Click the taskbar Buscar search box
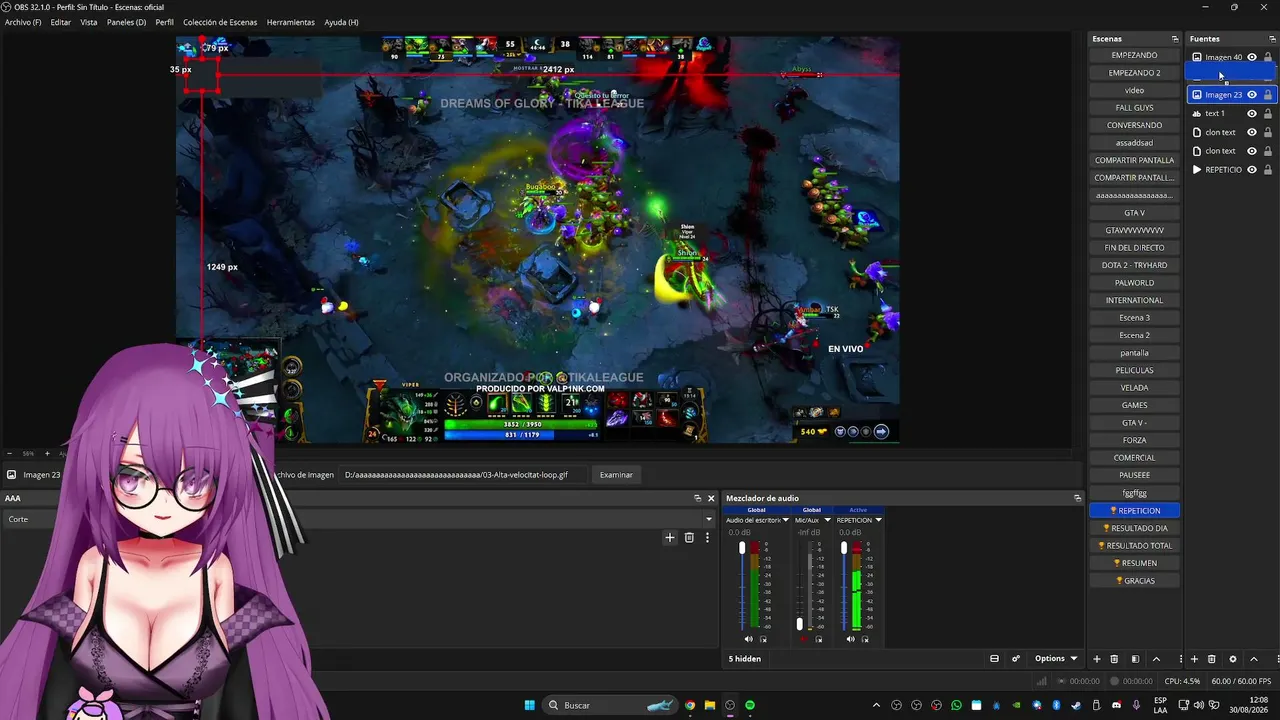 pyautogui.click(x=611, y=705)
